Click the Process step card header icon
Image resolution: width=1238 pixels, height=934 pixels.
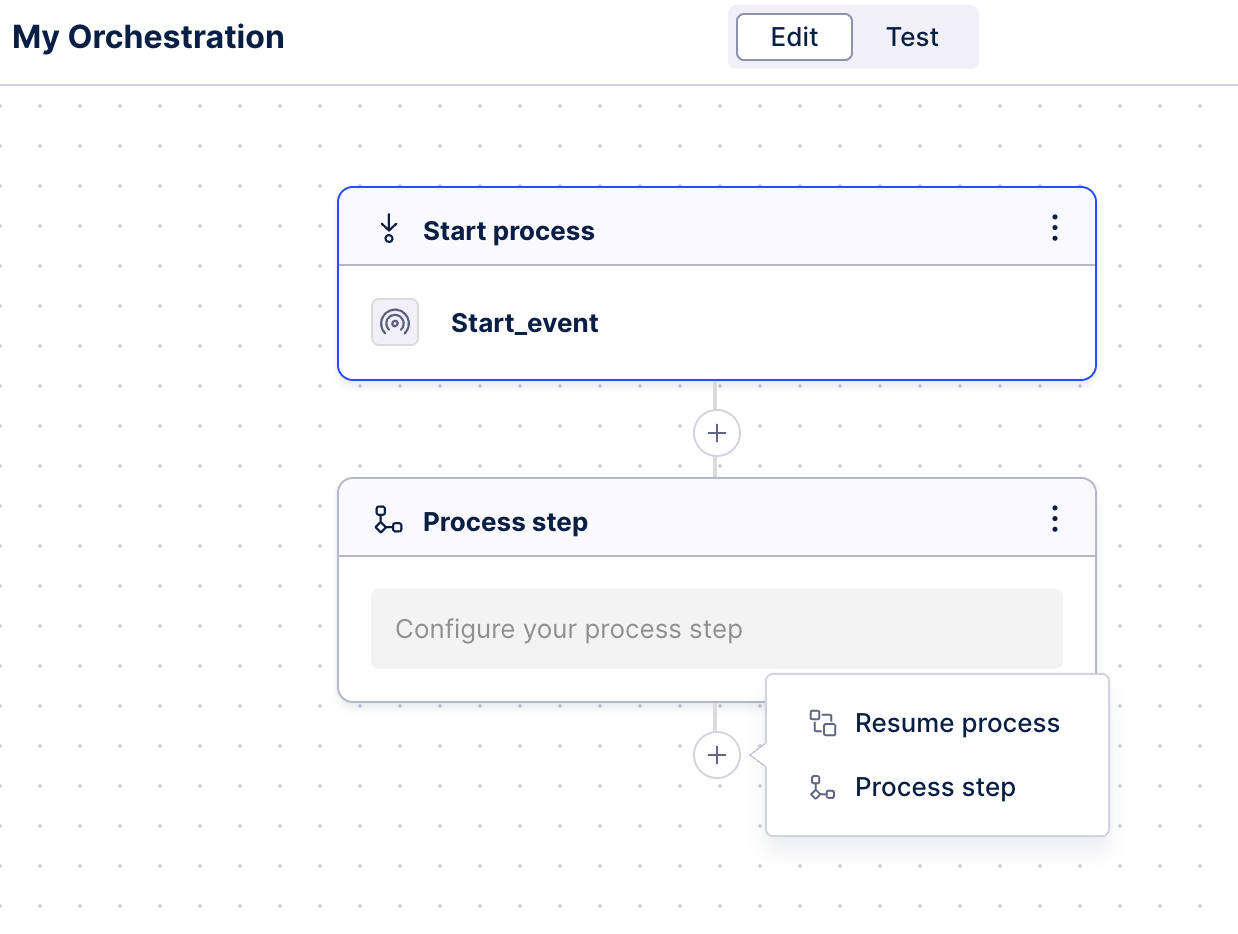pos(388,521)
